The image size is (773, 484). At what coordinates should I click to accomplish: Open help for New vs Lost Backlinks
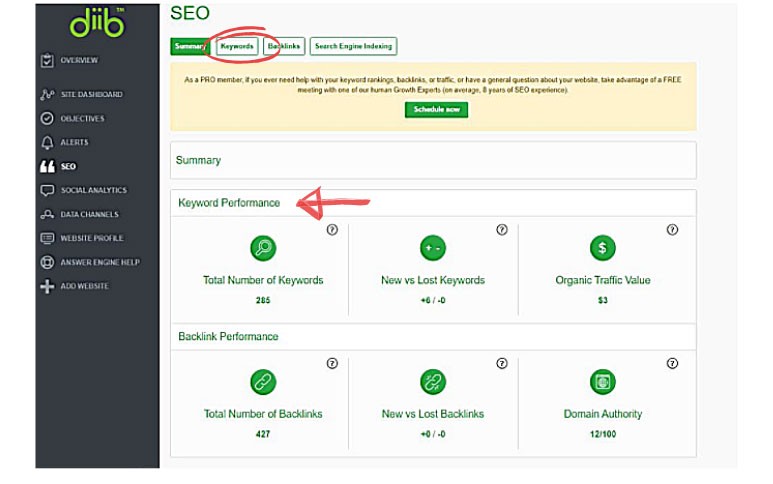[x=502, y=364]
